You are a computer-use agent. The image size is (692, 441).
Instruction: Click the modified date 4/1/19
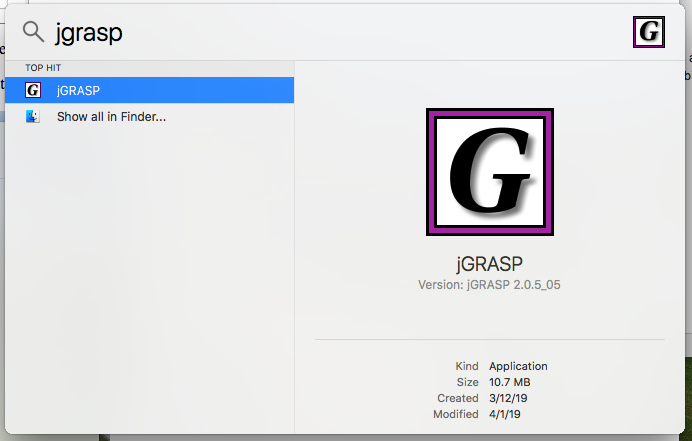click(x=504, y=414)
